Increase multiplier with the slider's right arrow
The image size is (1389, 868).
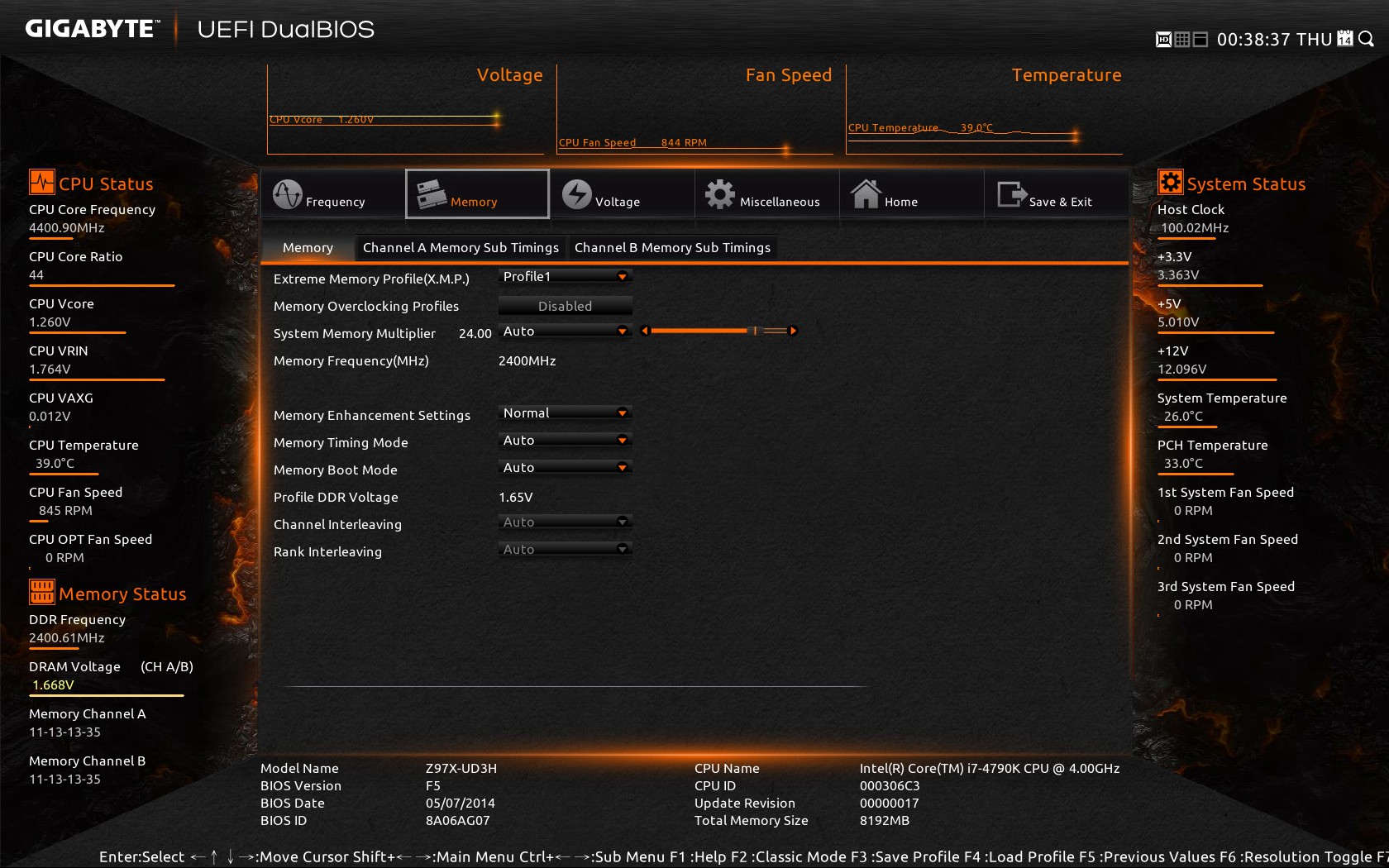(793, 331)
